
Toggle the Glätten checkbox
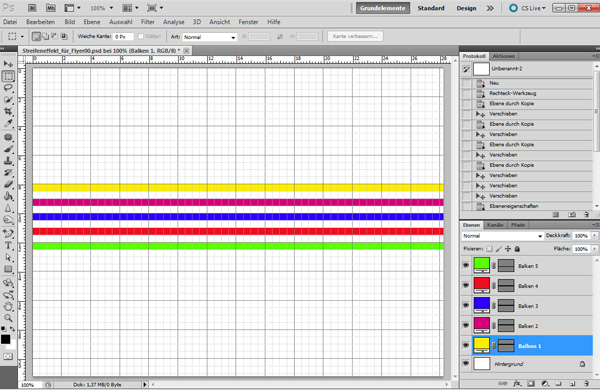point(141,36)
